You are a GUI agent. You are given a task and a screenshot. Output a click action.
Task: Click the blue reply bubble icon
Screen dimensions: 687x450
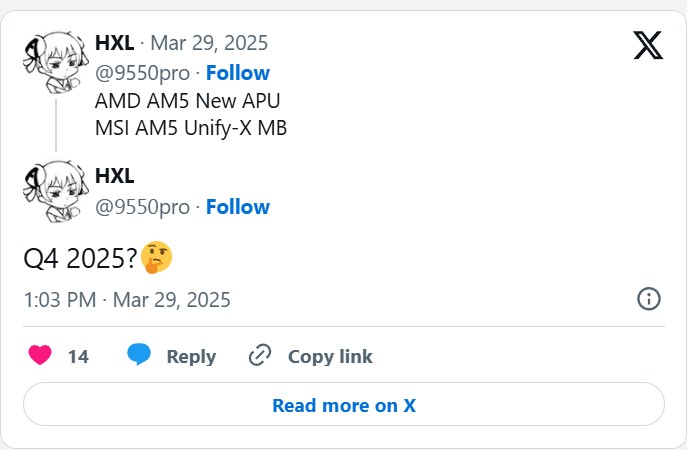pos(139,354)
